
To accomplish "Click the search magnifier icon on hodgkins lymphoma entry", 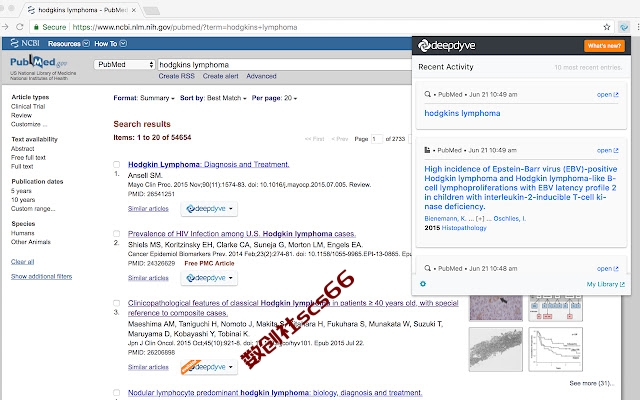I will (x=427, y=94).
